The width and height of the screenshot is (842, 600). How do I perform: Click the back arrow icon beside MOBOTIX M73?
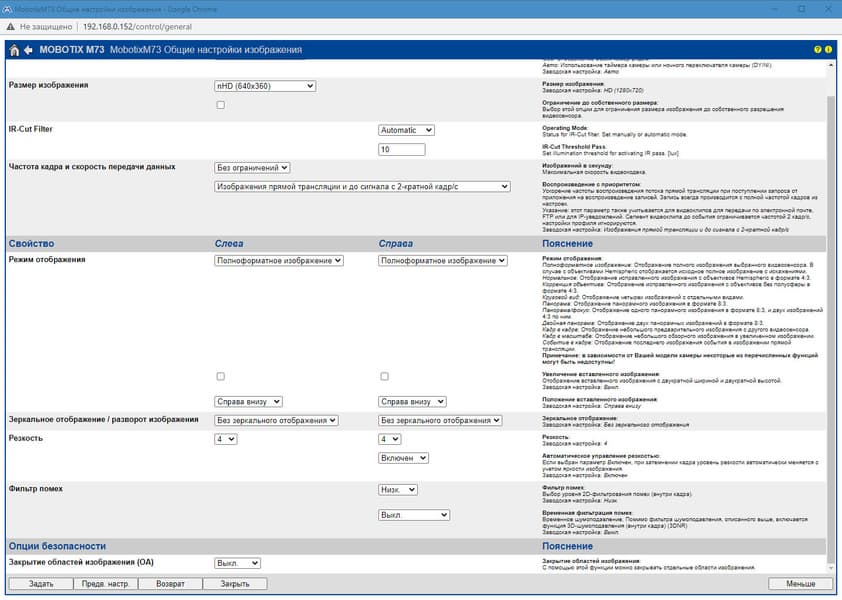coord(28,50)
